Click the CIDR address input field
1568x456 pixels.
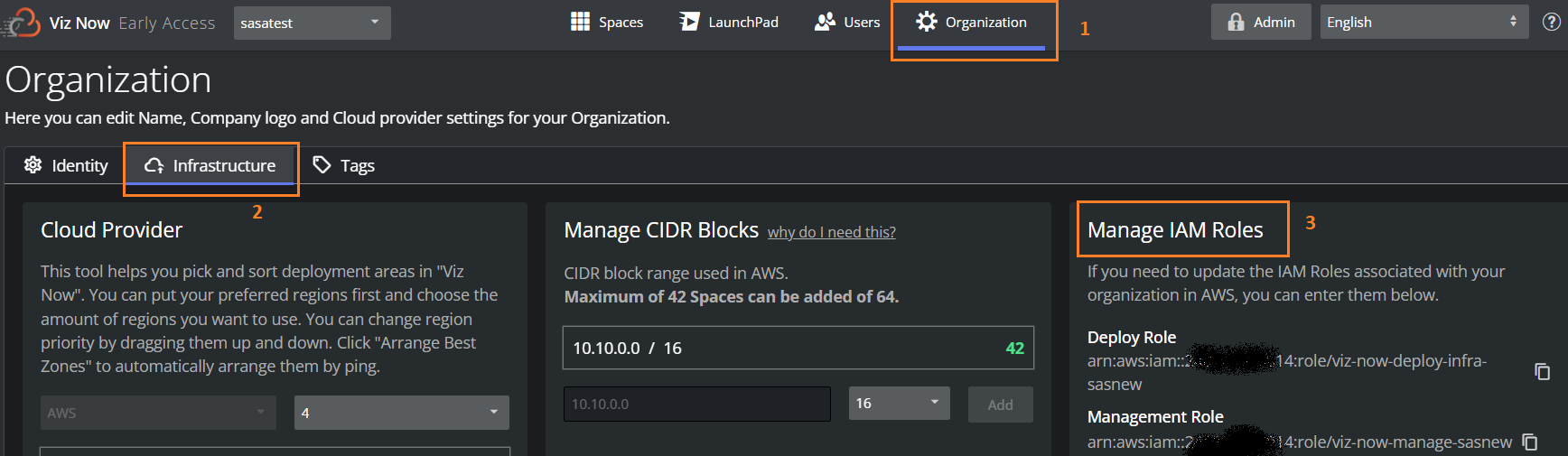(696, 404)
